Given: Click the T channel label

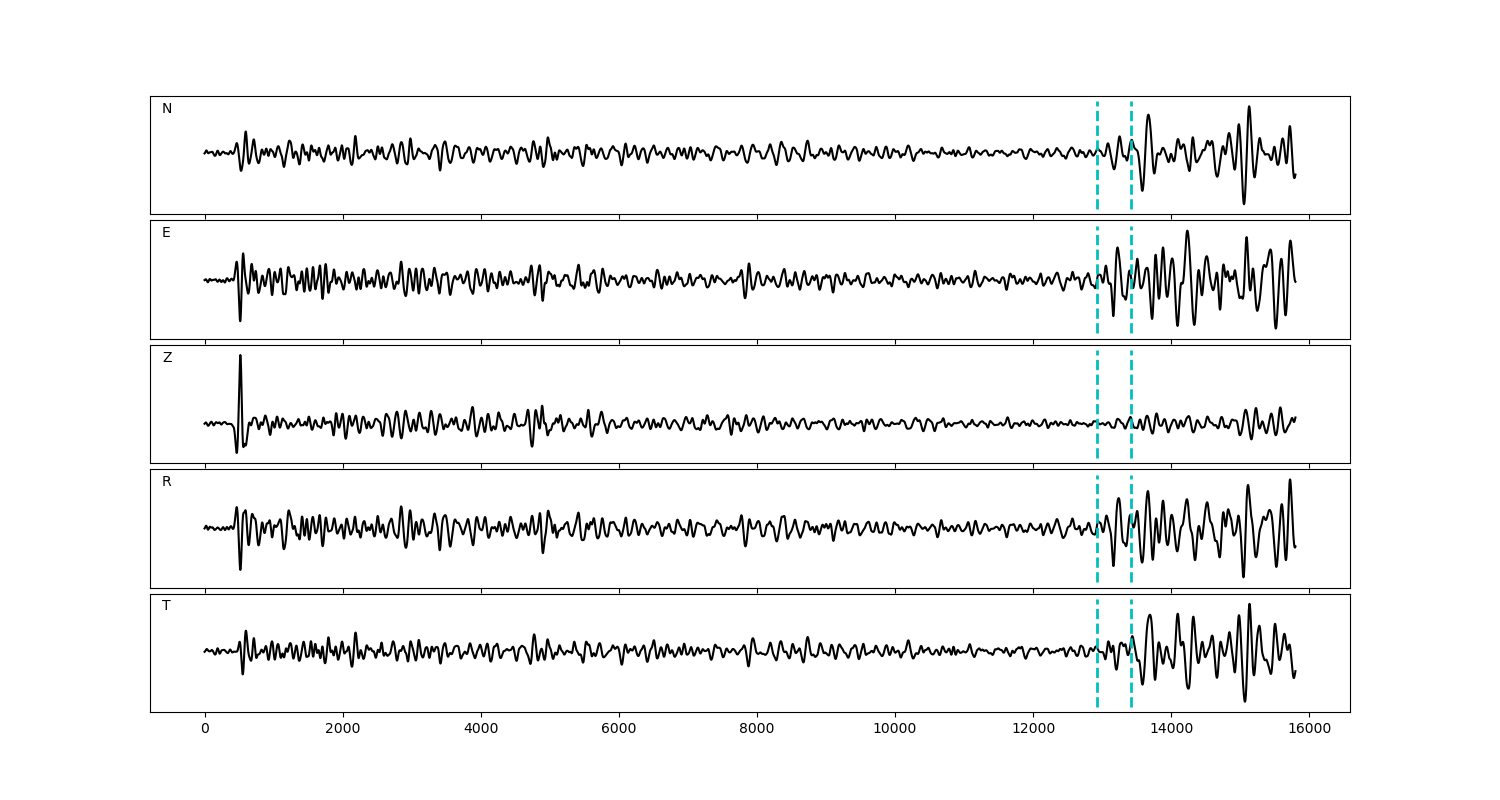Looking at the screenshot, I should click(x=166, y=606).
